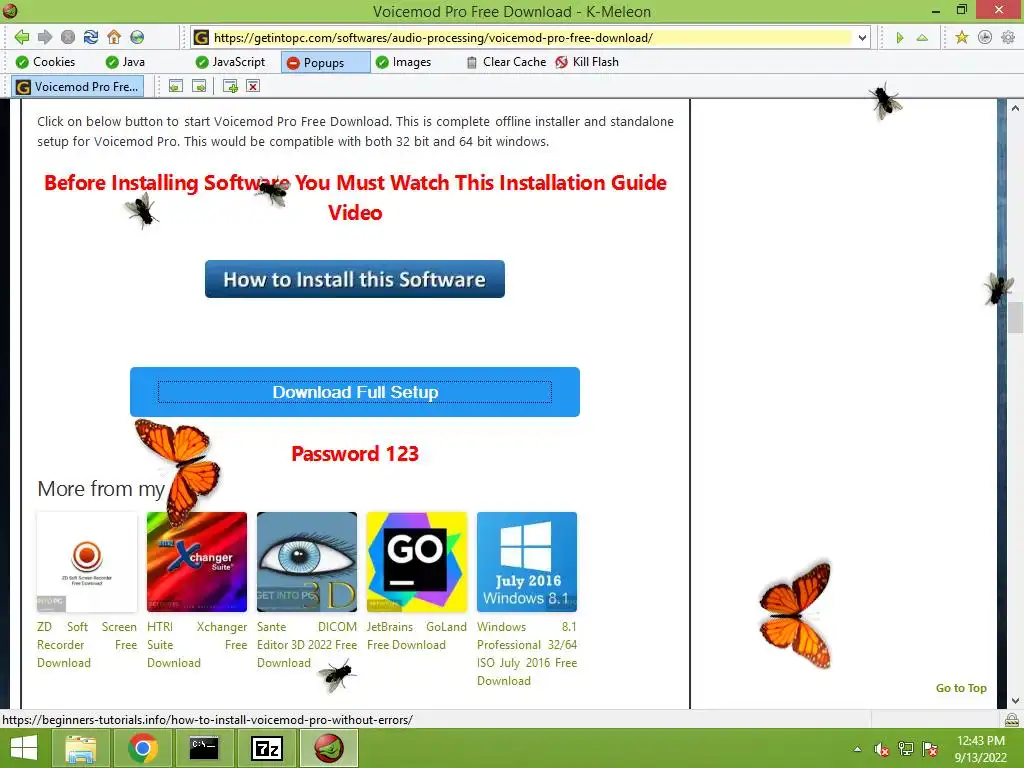Click the scrollbar down arrow
This screenshot has height=768, width=1024.
tap(1015, 701)
